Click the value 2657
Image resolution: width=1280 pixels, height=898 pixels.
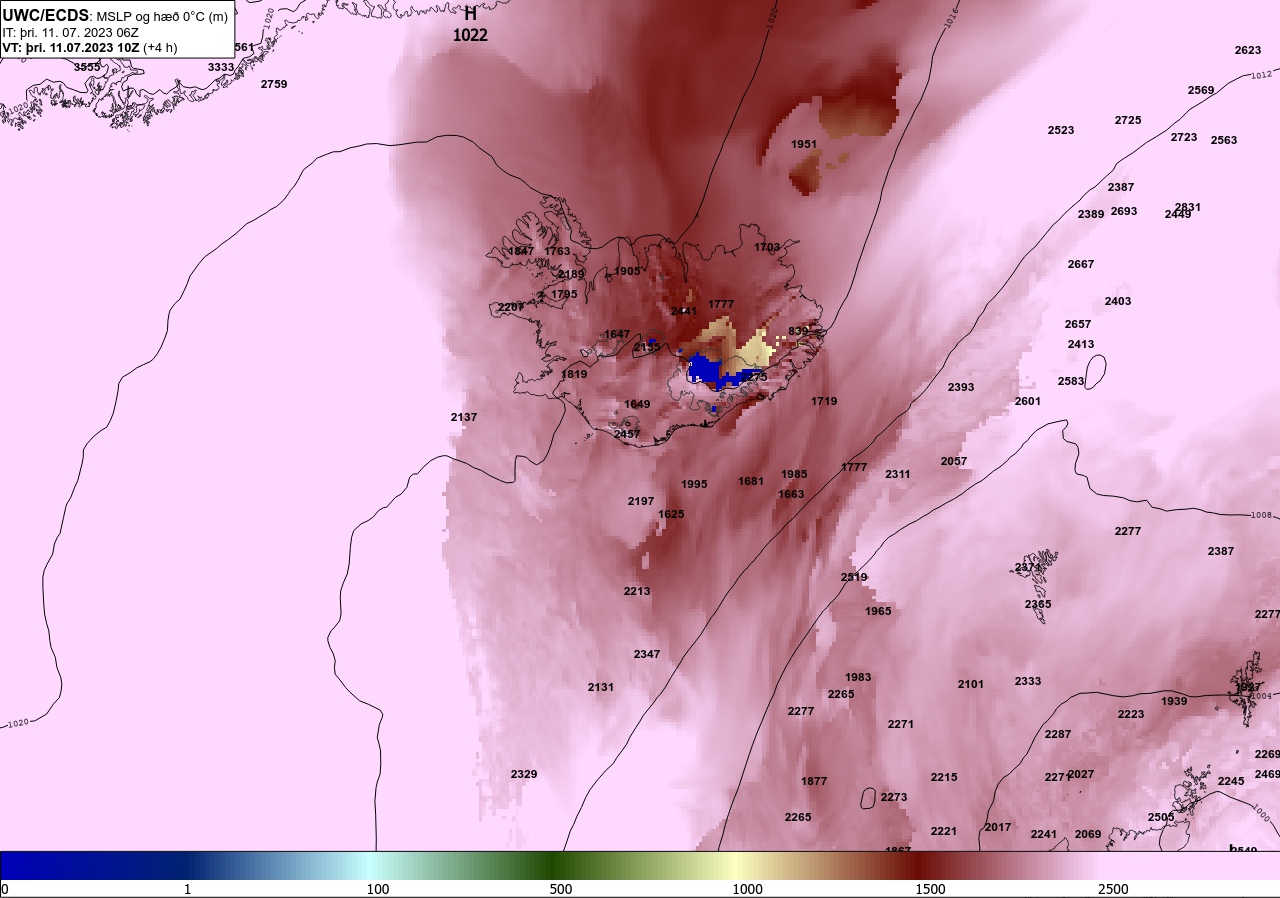pos(1078,324)
